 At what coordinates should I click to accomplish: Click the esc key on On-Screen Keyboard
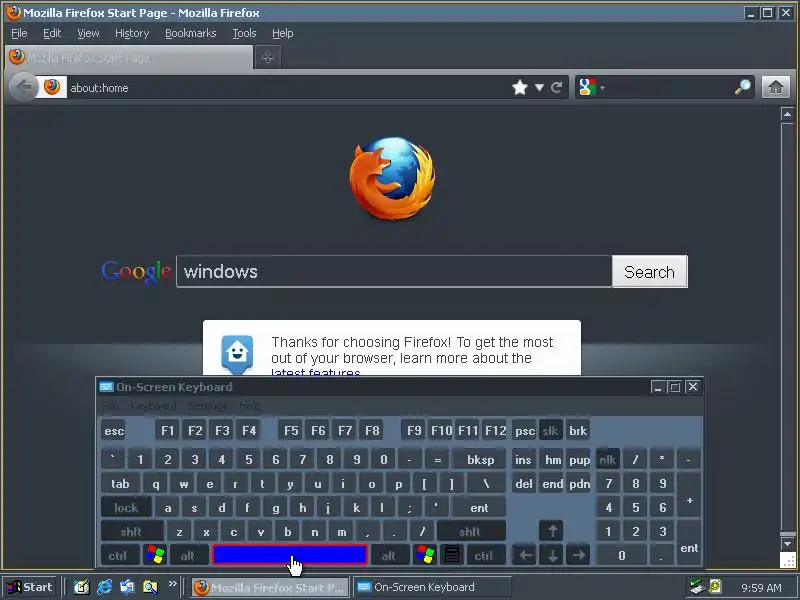[x=114, y=431]
